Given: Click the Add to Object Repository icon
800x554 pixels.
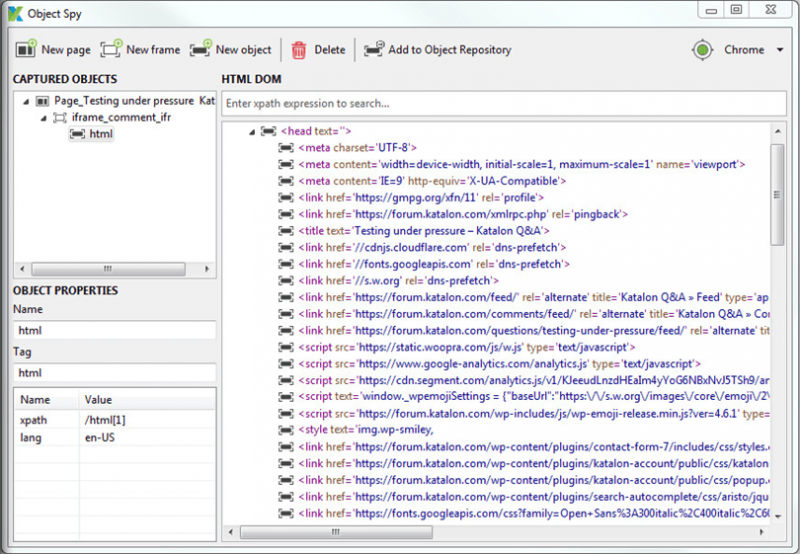Looking at the screenshot, I should pyautogui.click(x=373, y=49).
